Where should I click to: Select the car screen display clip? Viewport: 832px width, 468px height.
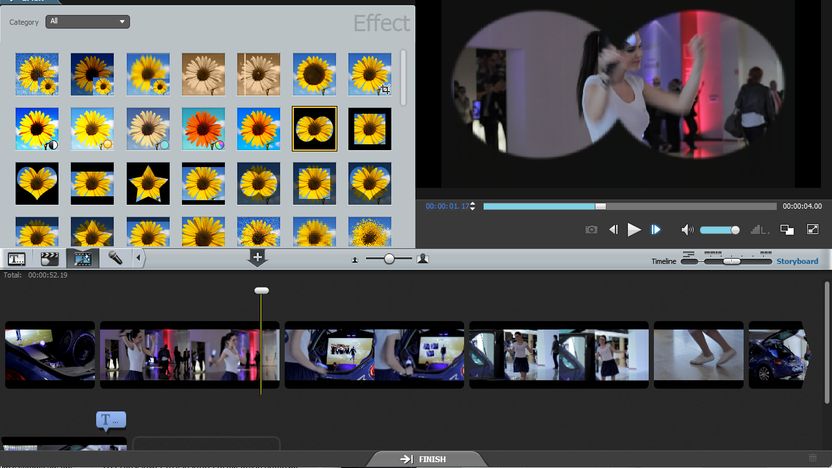pos(374,354)
